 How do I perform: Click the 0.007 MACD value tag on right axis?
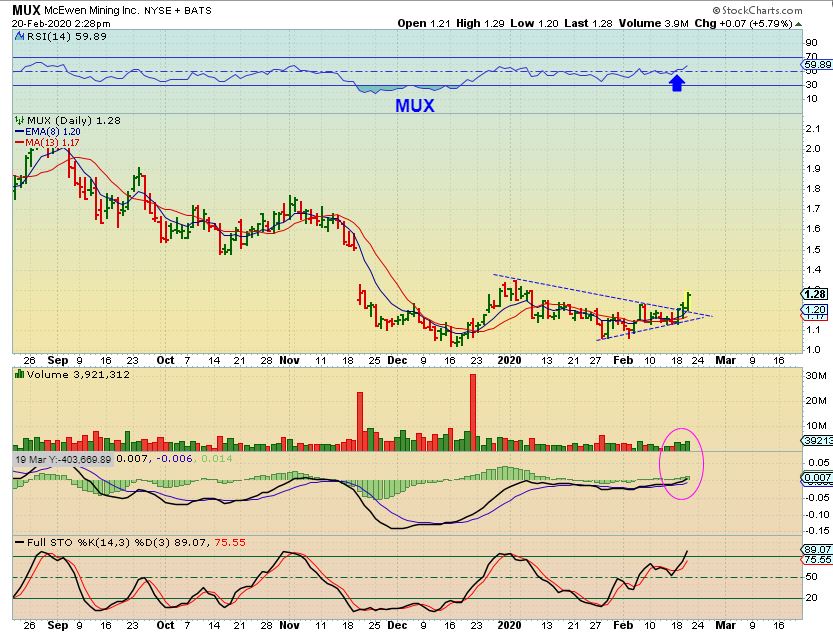817,478
